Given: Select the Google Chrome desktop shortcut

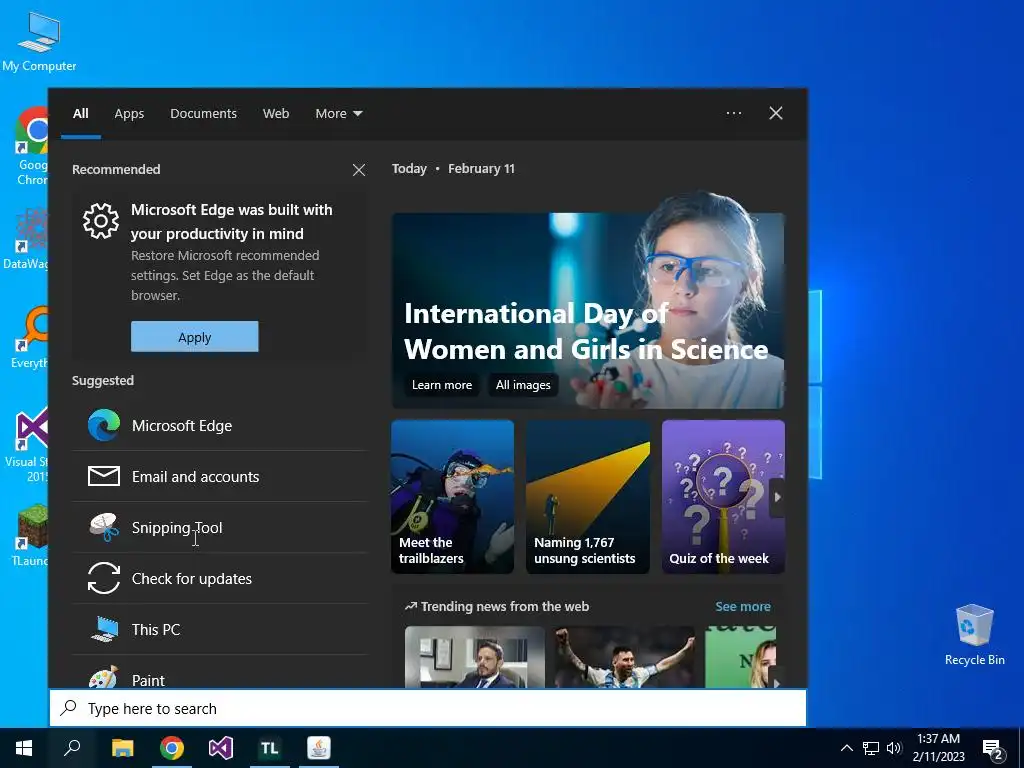Looking at the screenshot, I should click(31, 146).
